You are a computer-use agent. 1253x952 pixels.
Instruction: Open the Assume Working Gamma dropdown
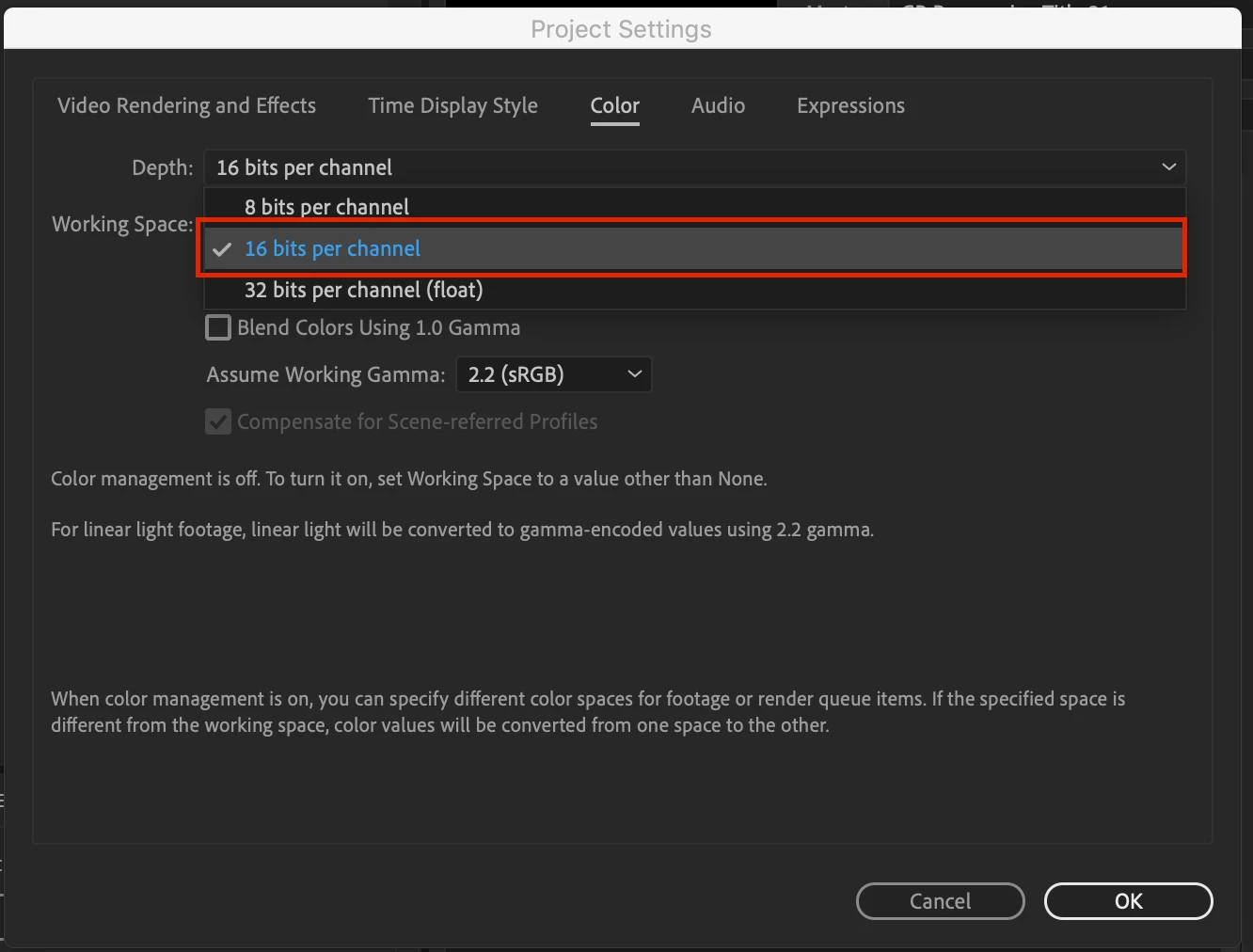tap(553, 374)
